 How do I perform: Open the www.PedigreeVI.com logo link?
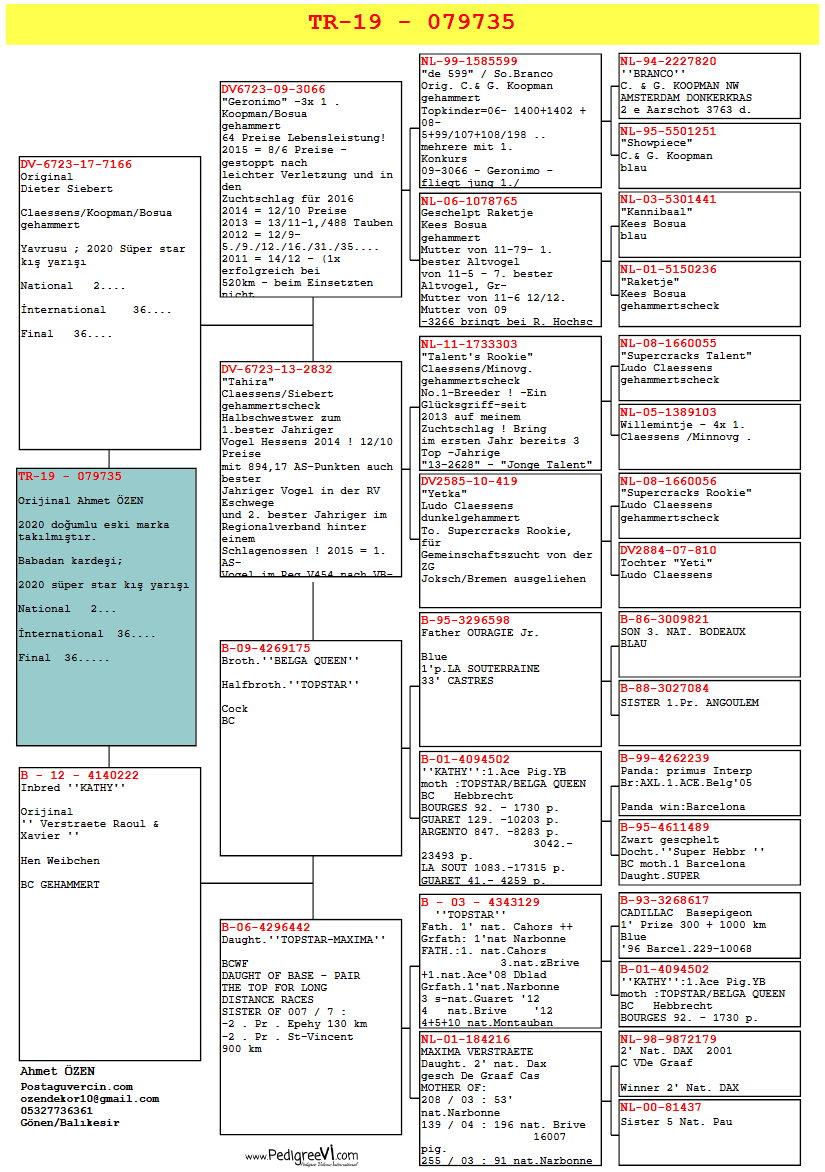coord(302,1156)
